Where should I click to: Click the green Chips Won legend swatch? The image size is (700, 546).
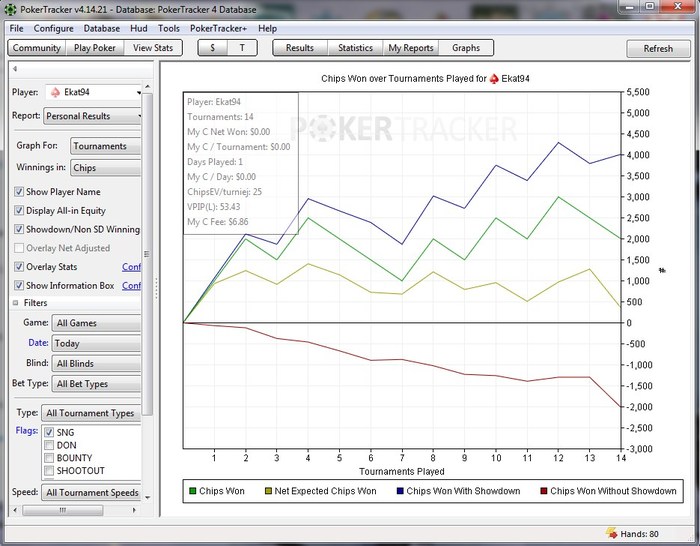coord(193,491)
